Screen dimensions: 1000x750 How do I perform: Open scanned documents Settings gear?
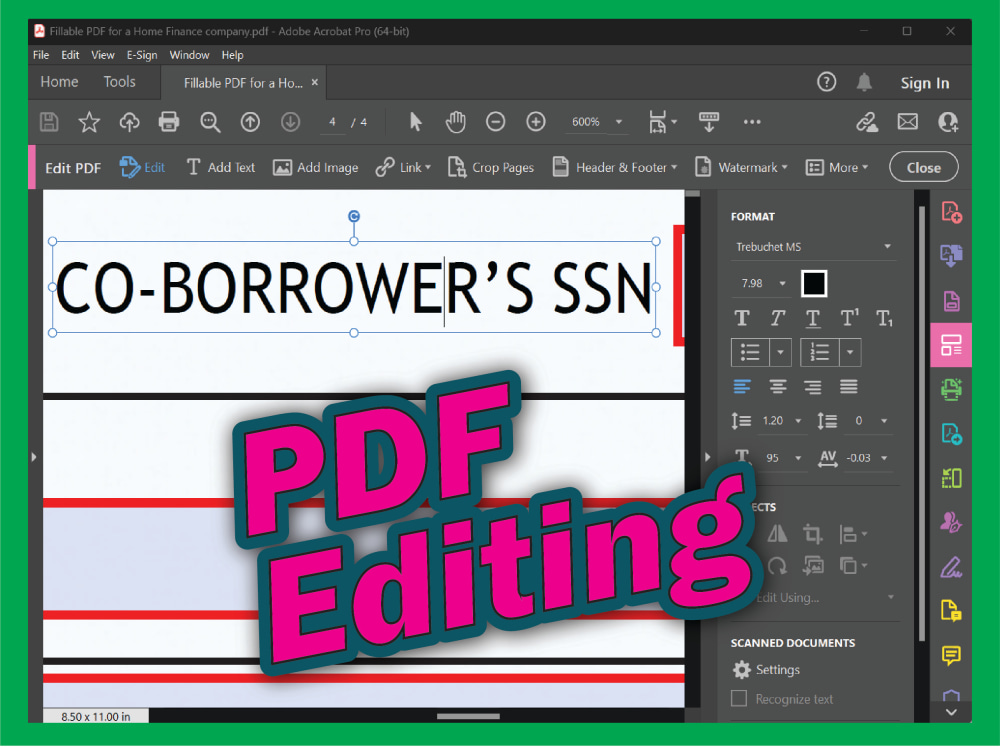(742, 670)
